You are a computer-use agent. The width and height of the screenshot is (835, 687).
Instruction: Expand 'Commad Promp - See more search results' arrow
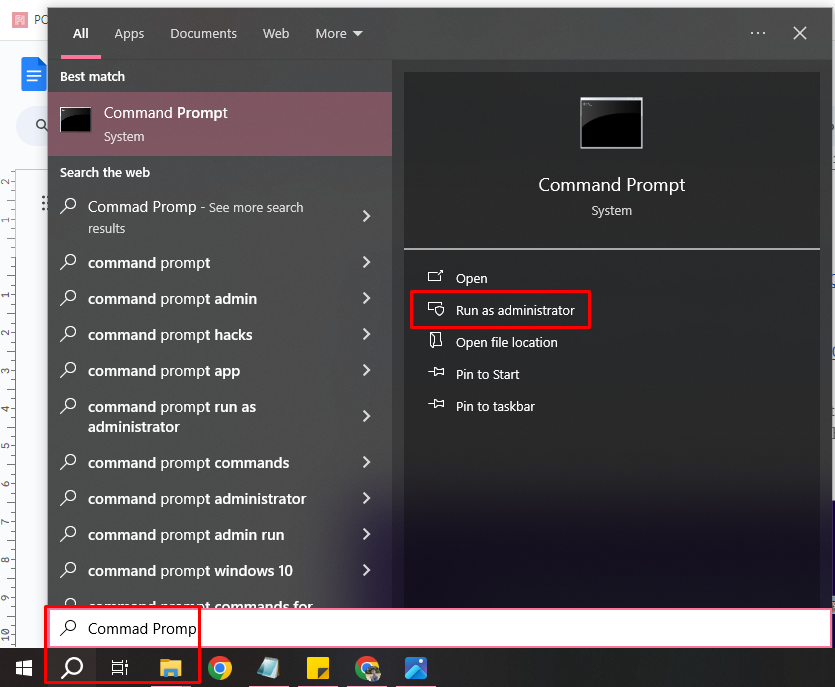366,216
